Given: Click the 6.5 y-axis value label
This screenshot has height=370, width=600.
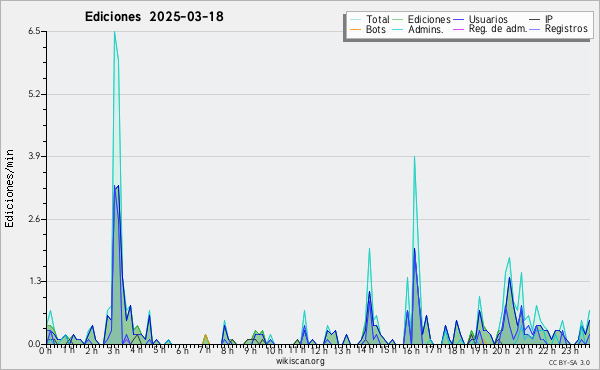Looking at the screenshot, I should tap(34, 31).
